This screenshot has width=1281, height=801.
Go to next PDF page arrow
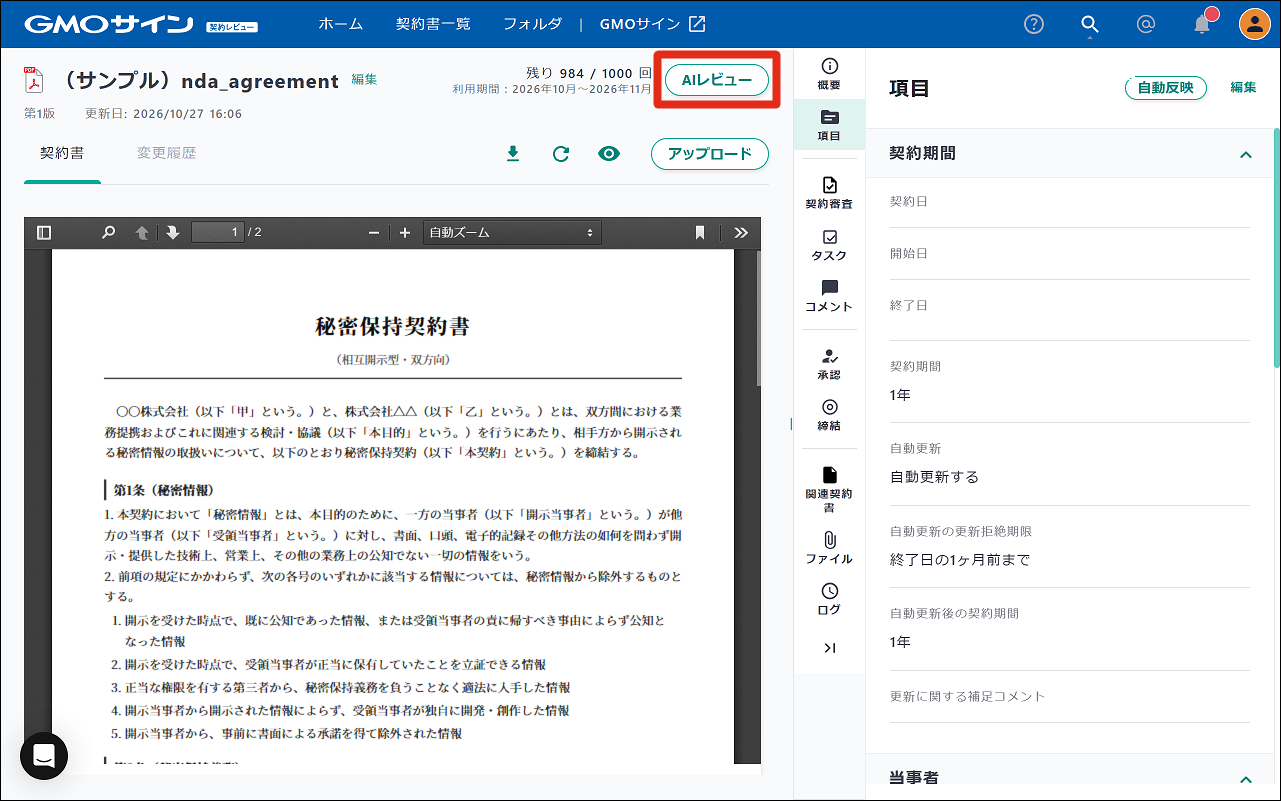[172, 232]
